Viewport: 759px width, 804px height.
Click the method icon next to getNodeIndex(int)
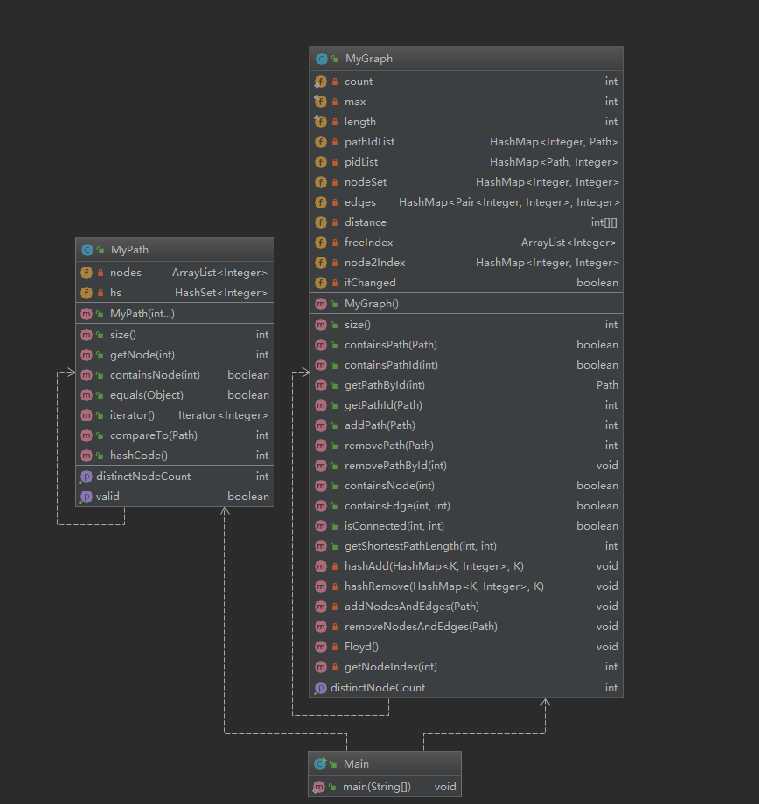click(321, 667)
